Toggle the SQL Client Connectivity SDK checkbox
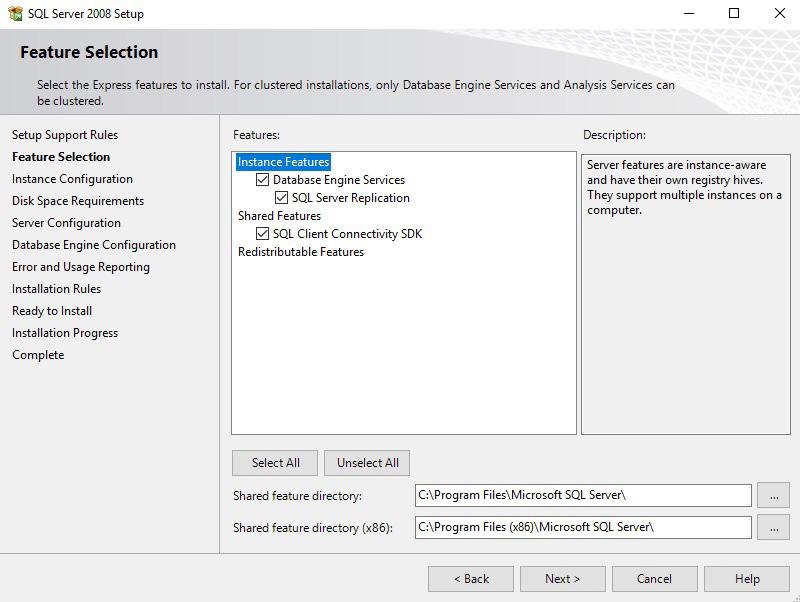Viewport: 800px width, 602px height. [262, 234]
